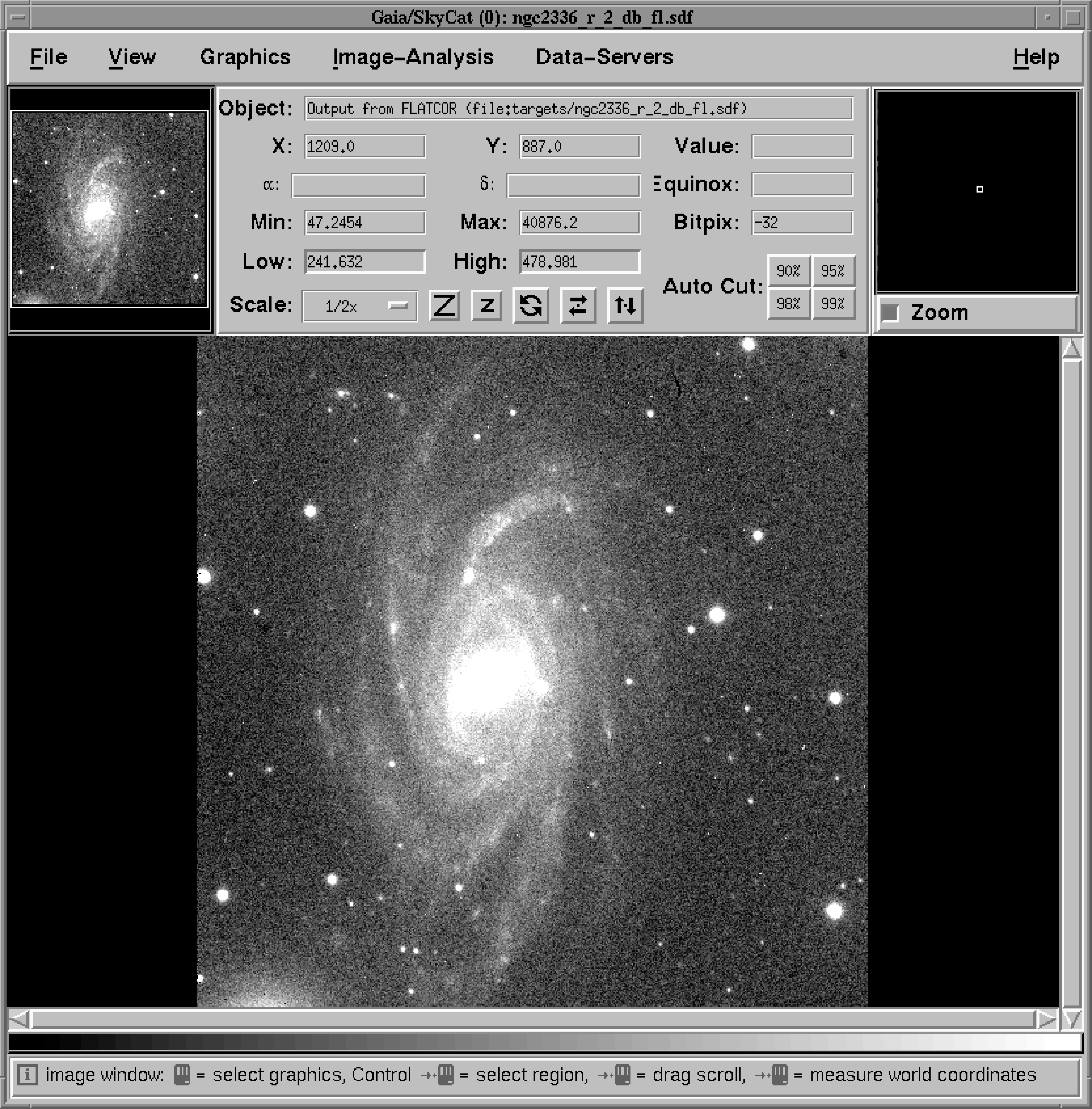Click the pan window galaxy thumbnail
Screen dimensions: 1092x1109
tap(109, 209)
